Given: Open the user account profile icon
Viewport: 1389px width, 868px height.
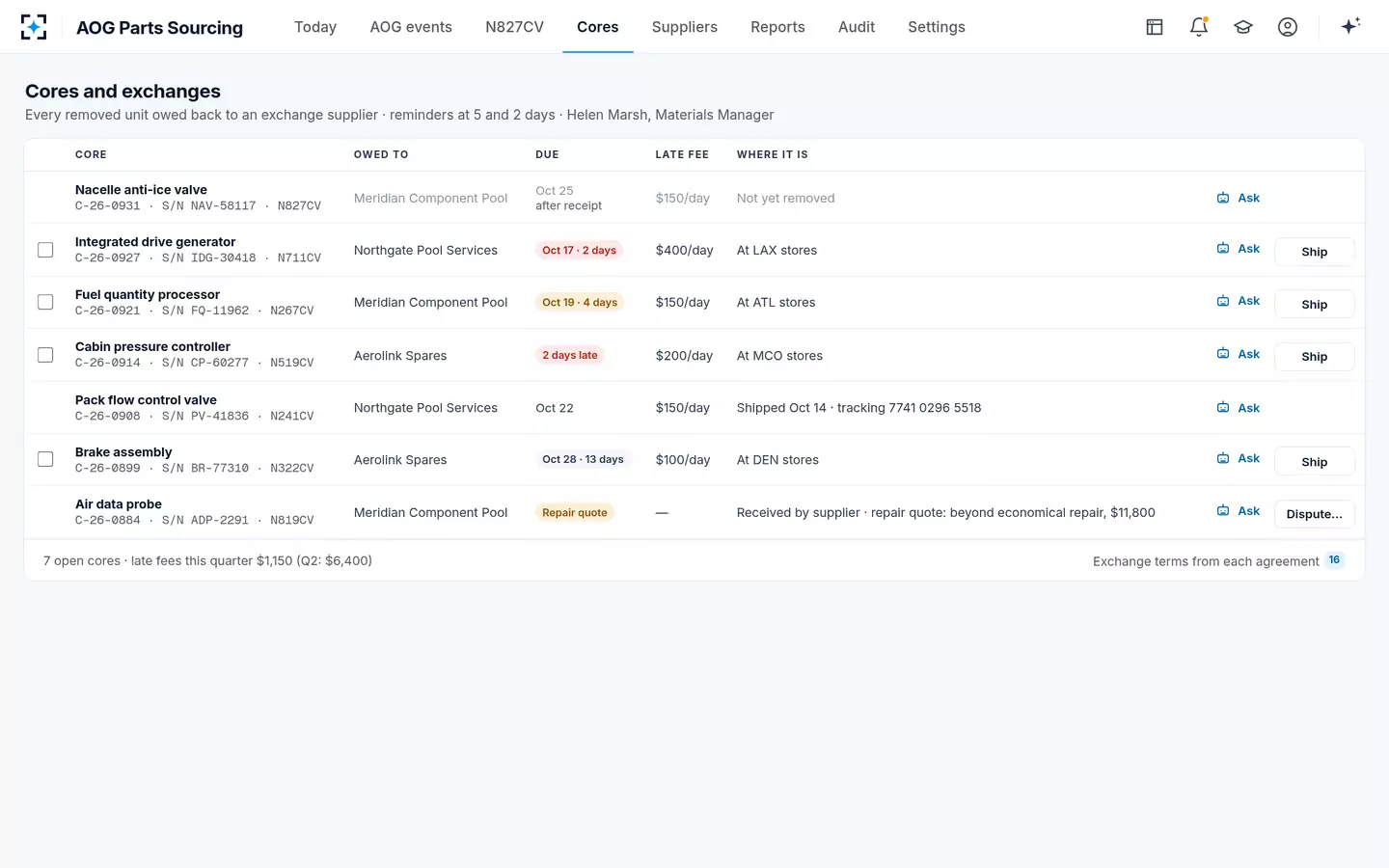Looking at the screenshot, I should pos(1288,27).
